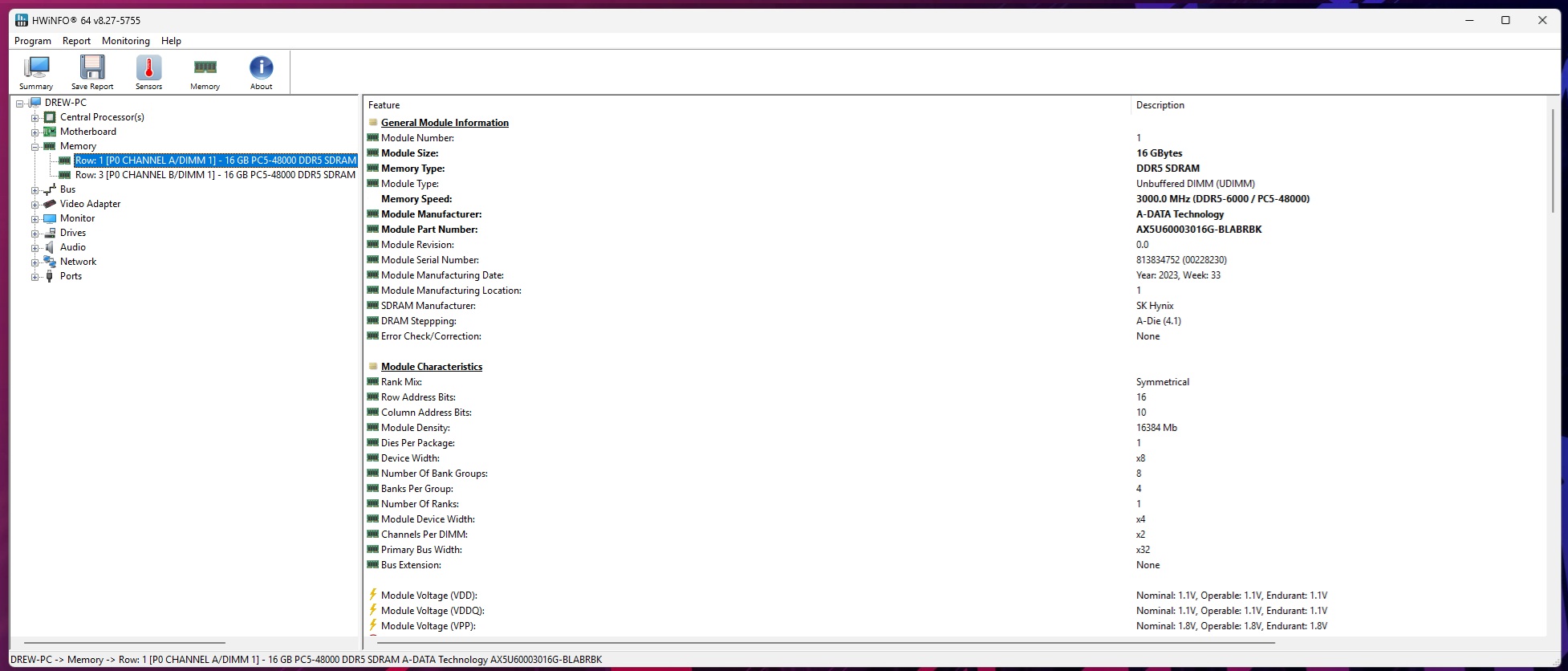Click the Network node icon
The height and width of the screenshot is (671, 1568).
coord(50,262)
